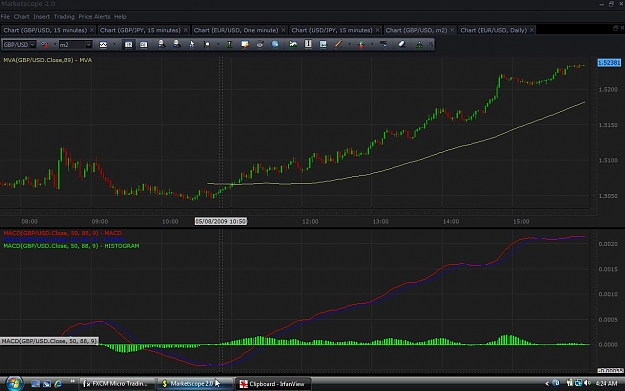Screen dimensions: 625x391
Task: Open the Chart menu
Action: (x=21, y=17)
